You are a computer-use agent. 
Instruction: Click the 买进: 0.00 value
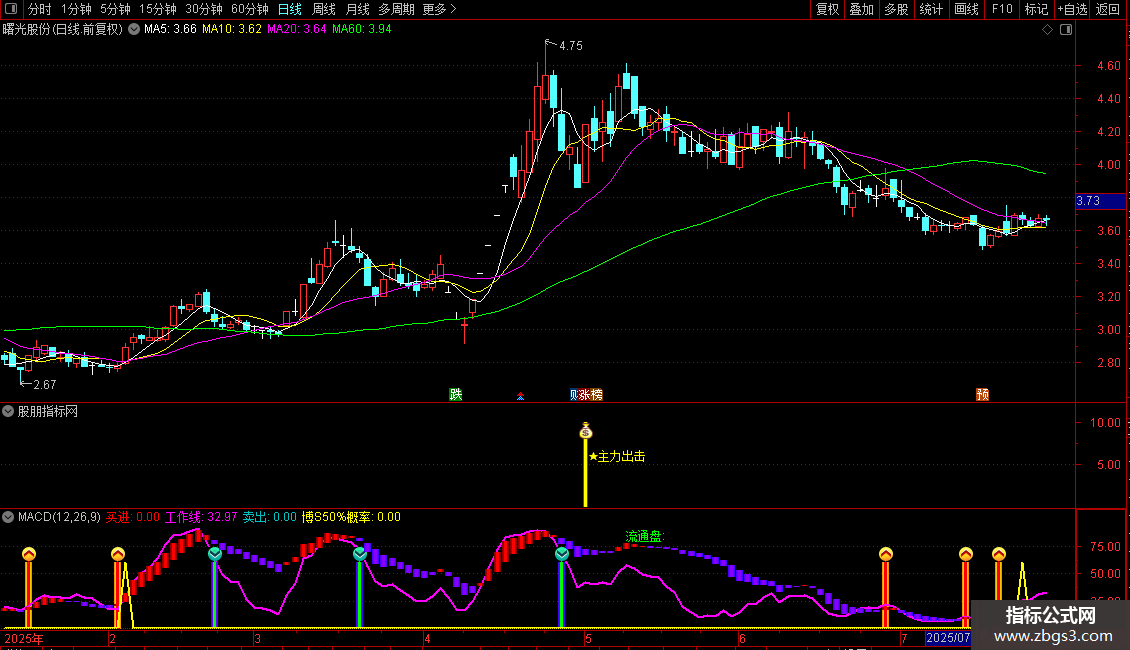(x=133, y=517)
